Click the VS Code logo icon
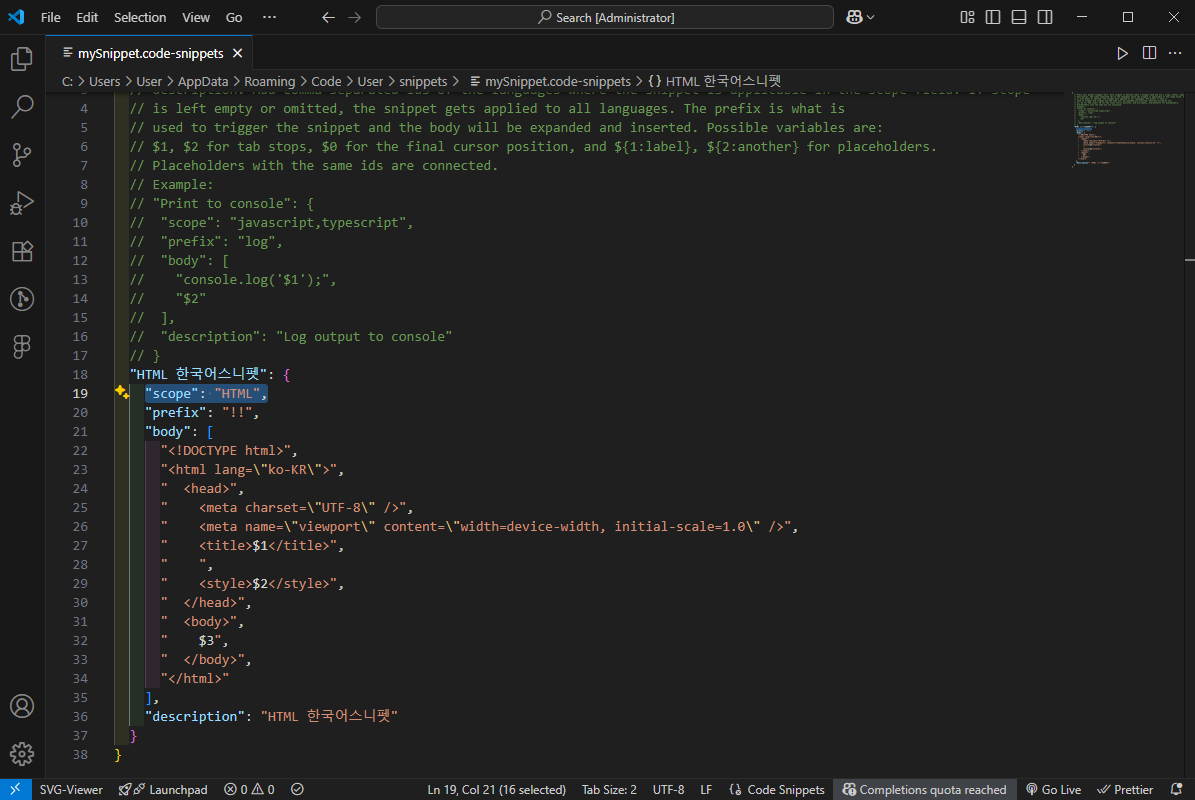The height and width of the screenshot is (800, 1195). tap(16, 17)
